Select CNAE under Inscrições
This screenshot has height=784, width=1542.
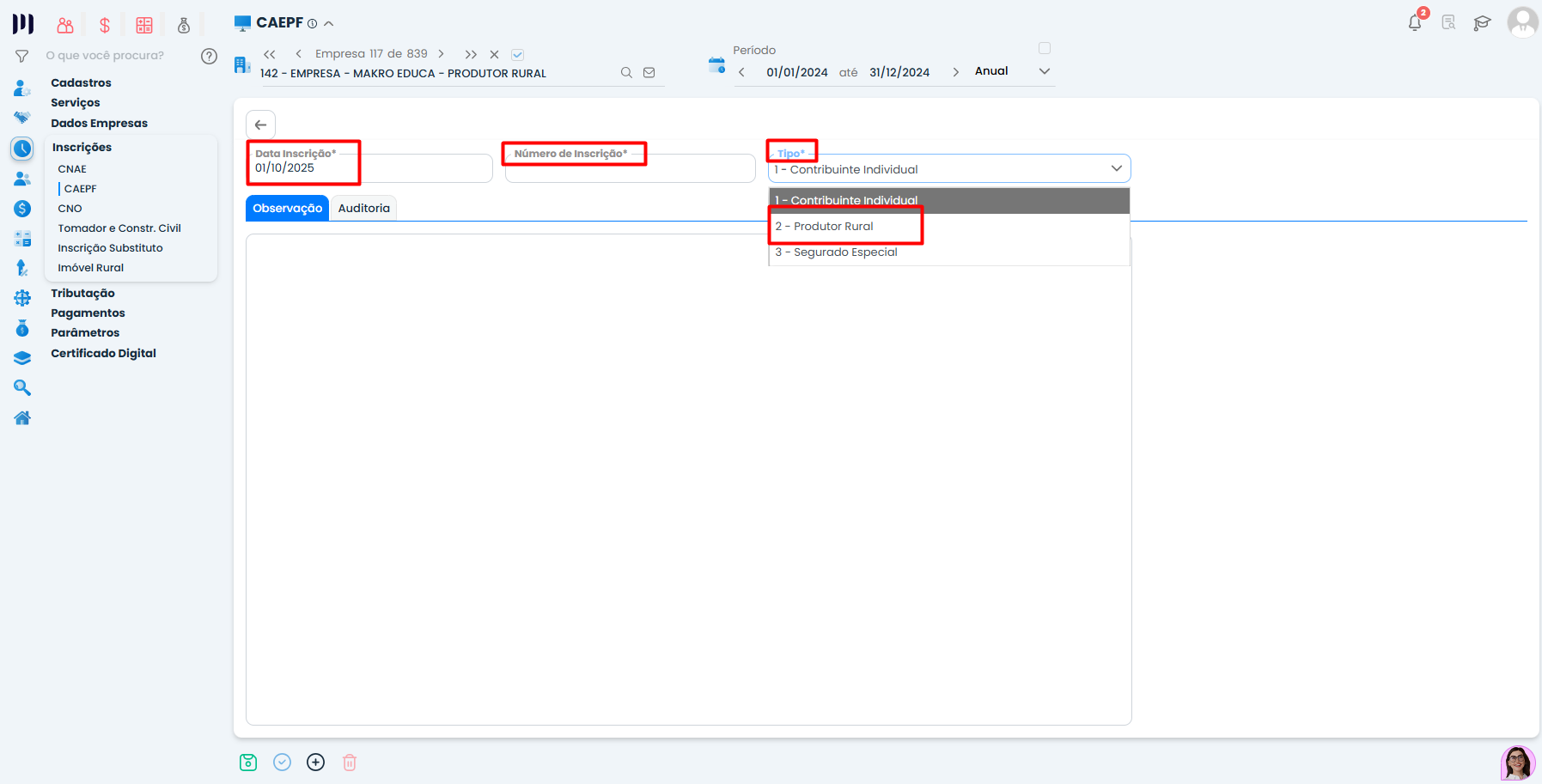click(72, 169)
